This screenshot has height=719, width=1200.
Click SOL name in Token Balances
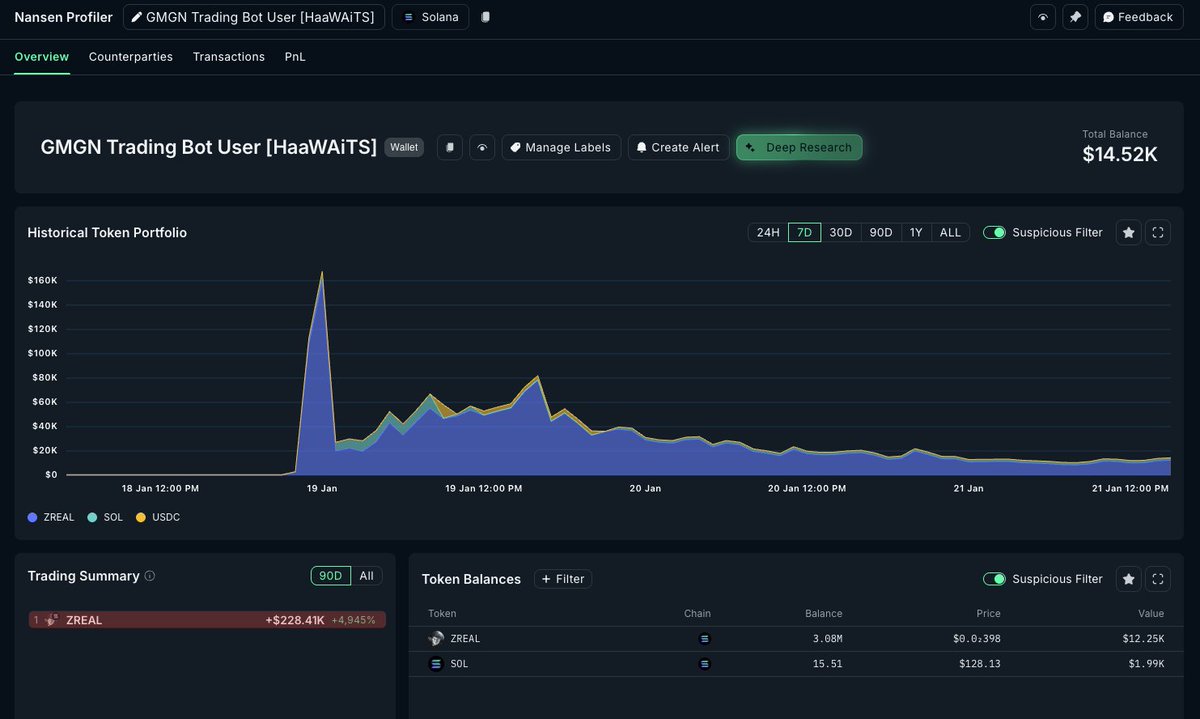coord(459,663)
